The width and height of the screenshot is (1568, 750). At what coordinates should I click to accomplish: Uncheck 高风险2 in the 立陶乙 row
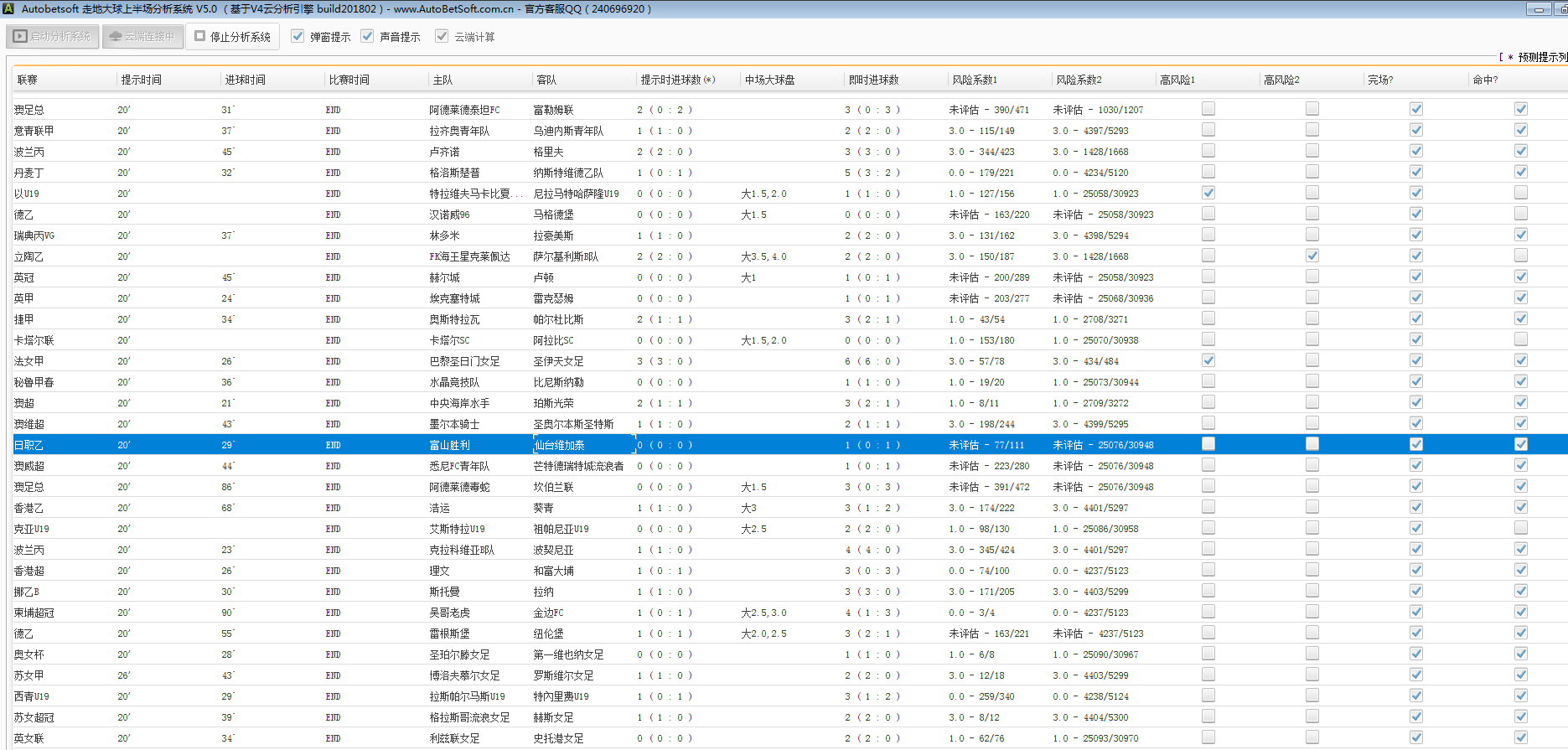(x=1312, y=256)
